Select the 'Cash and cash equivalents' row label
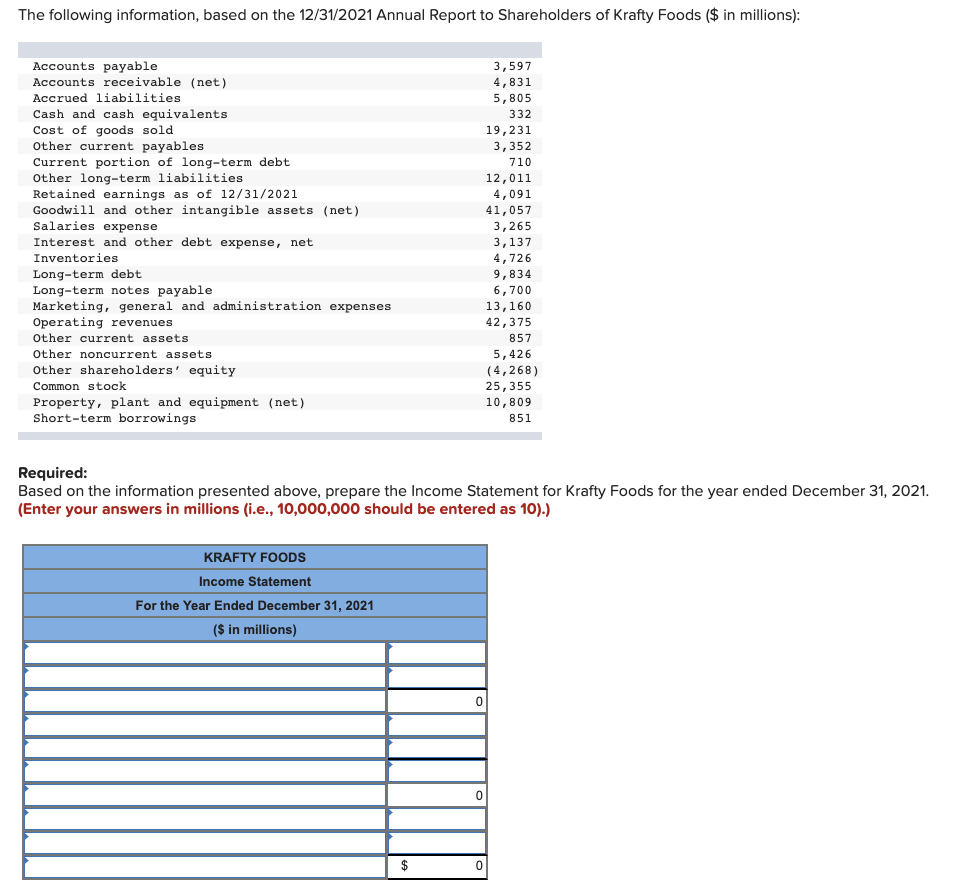This screenshot has width=956, height=884. 130,114
